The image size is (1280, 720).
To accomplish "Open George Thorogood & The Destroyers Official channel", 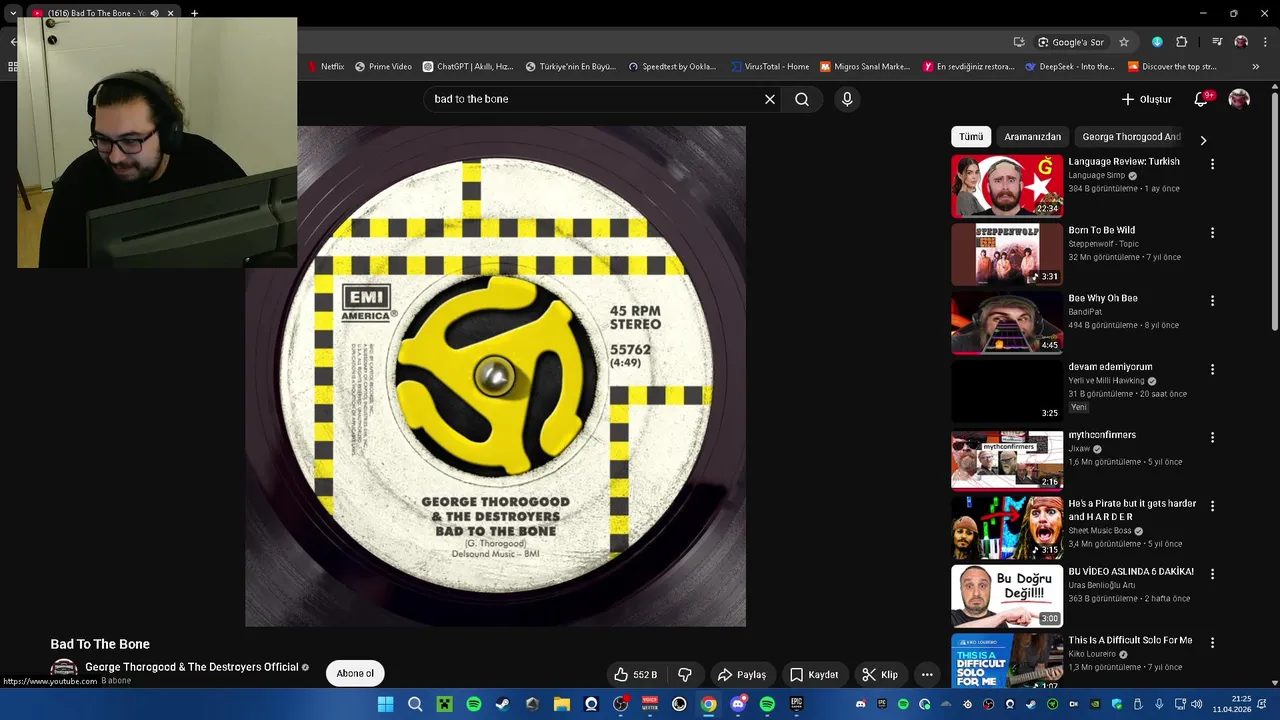I will tap(191, 667).
